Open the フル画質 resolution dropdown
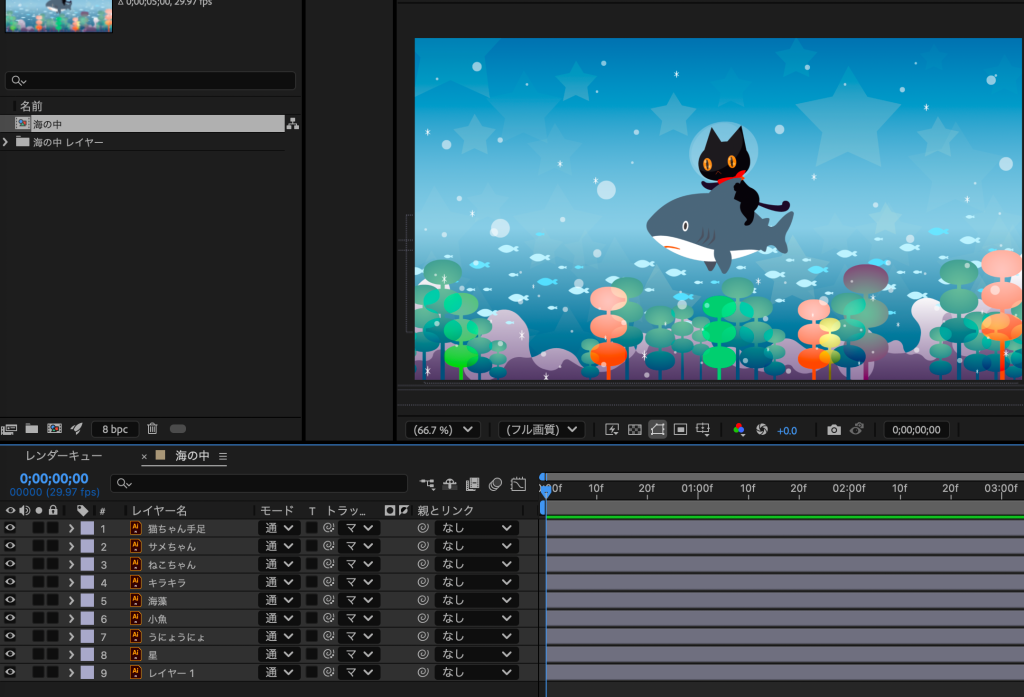The image size is (1024, 697). click(541, 430)
